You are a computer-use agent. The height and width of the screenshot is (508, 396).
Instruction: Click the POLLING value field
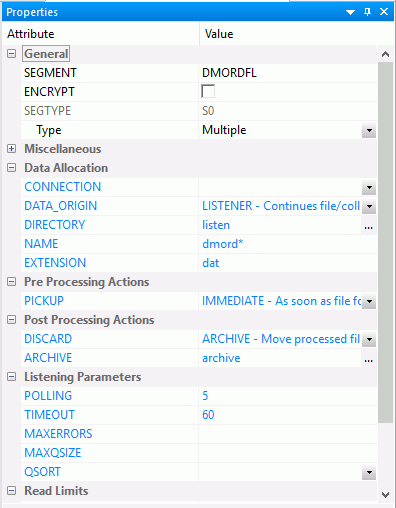click(288, 396)
